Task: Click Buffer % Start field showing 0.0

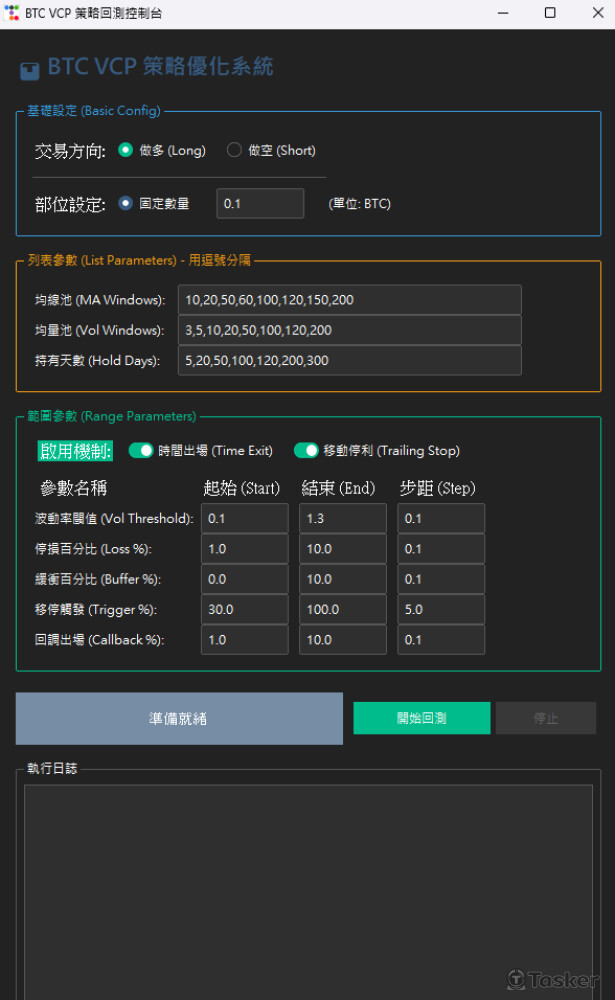Action: click(x=244, y=579)
